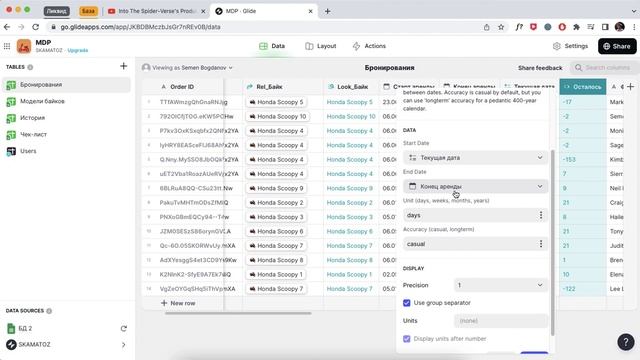Screen dimensions: 640x360
Task: Open the Precision dropdown
Action: click(501, 285)
